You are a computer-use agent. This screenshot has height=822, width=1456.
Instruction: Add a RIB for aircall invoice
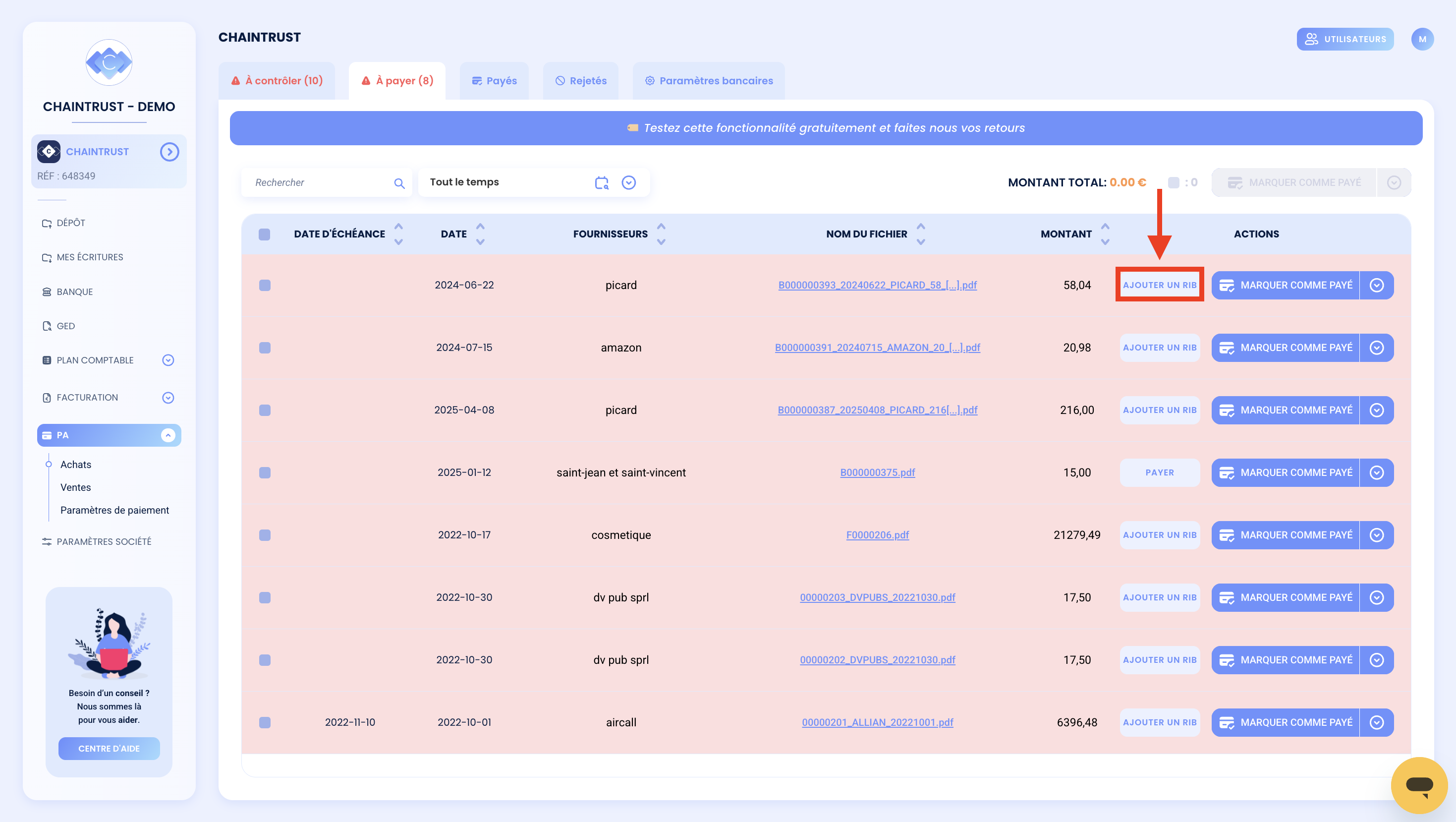coord(1160,722)
